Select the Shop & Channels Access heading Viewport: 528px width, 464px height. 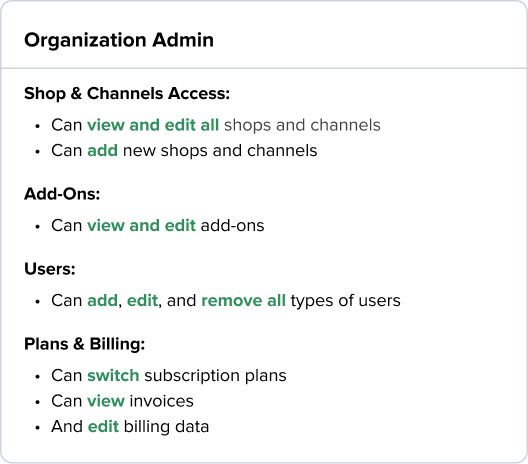[x=127, y=93]
